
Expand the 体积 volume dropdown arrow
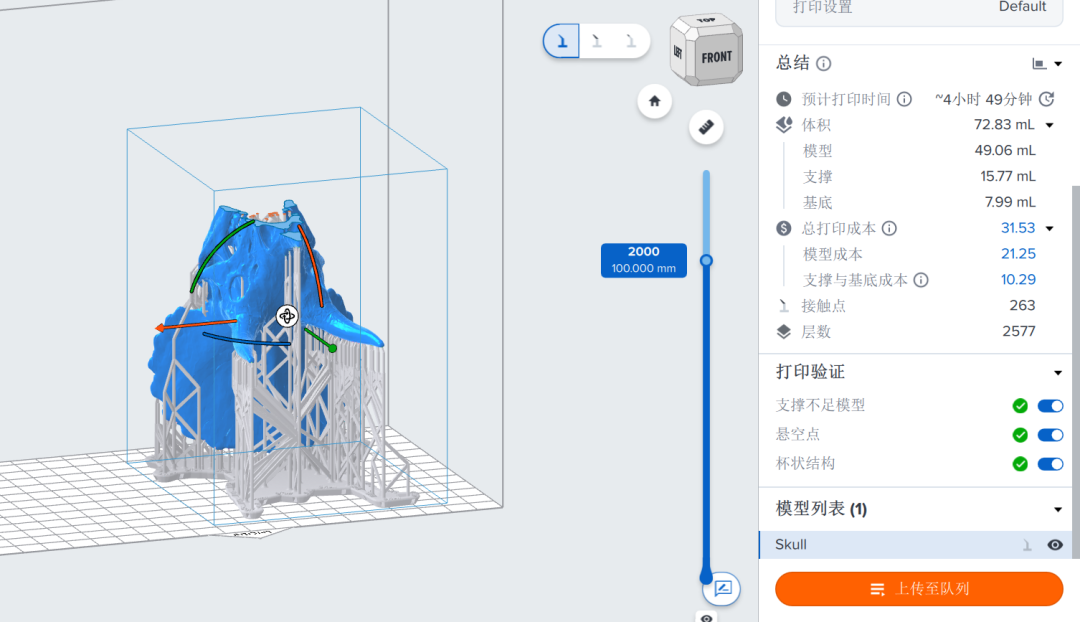pyautogui.click(x=1050, y=126)
